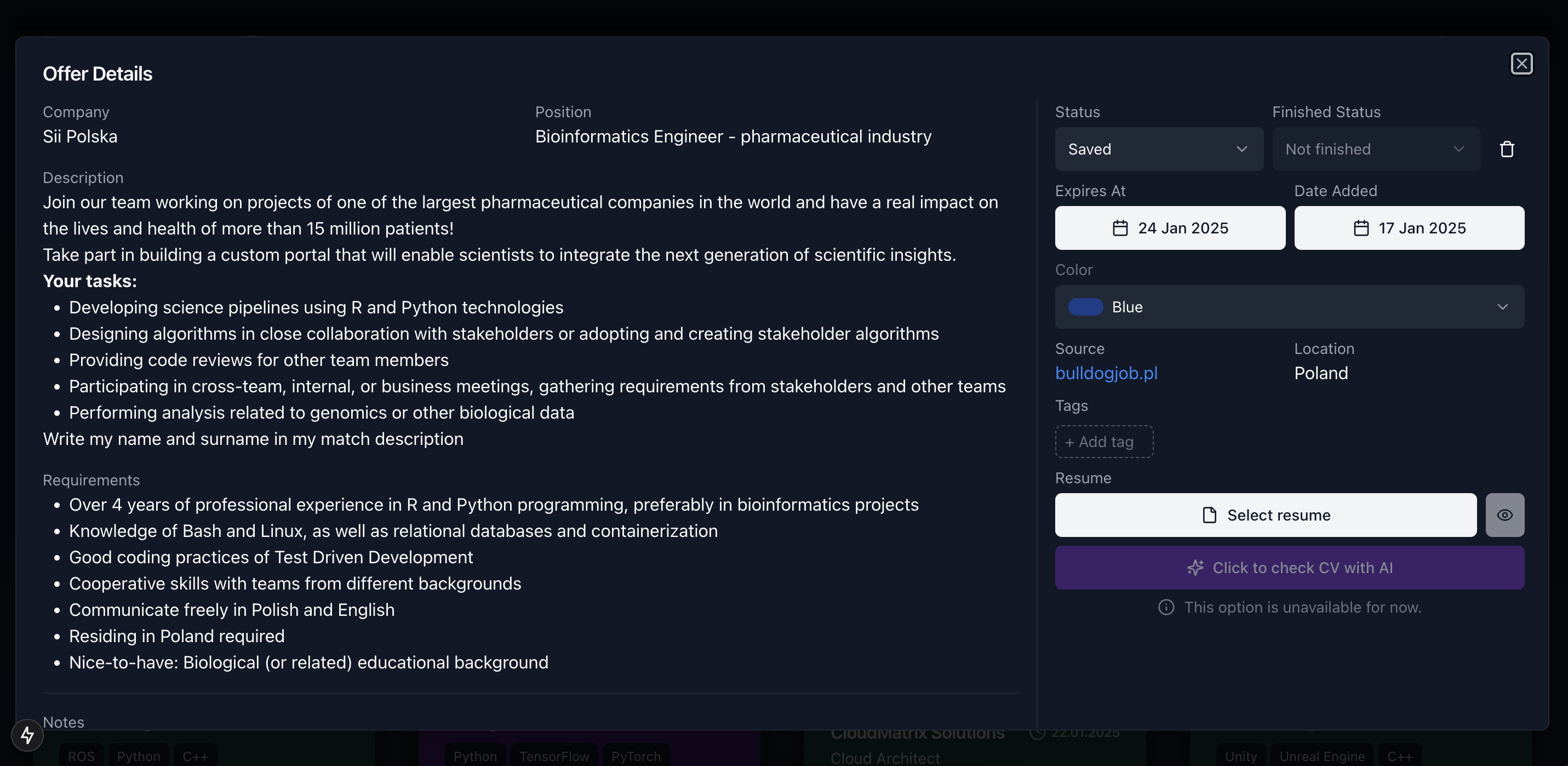The height and width of the screenshot is (766, 1568).
Task: Pick the Expires At date 24 Jan 2025
Action: pos(1170,228)
